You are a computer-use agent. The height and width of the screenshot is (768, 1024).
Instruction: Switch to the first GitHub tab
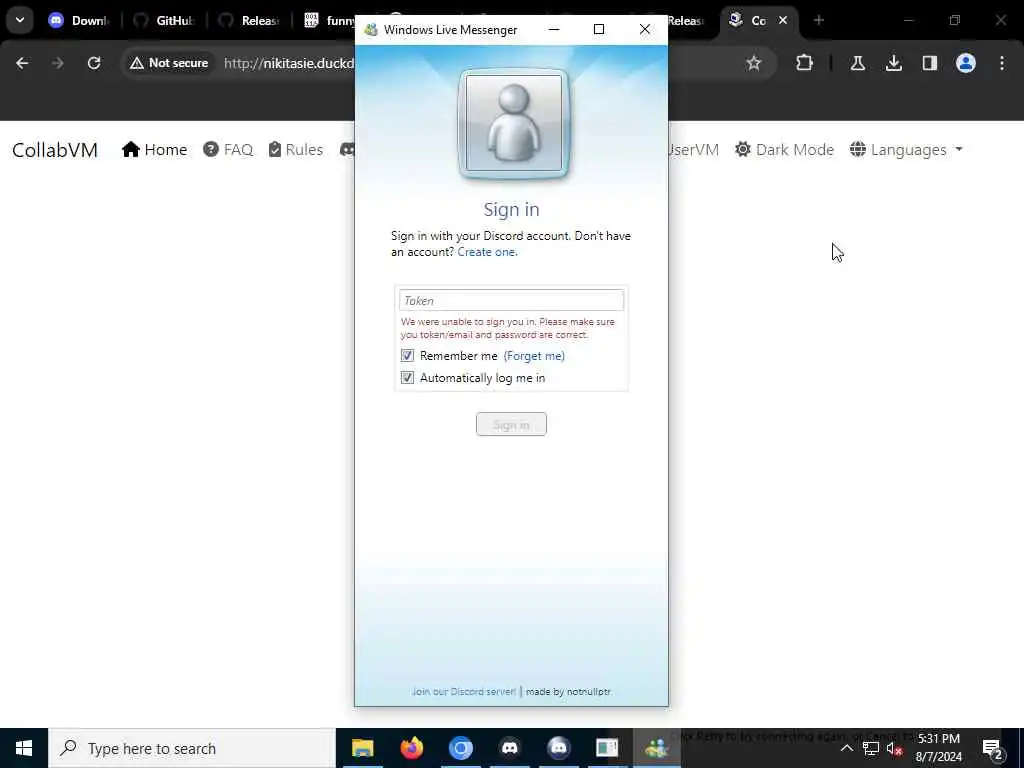[164, 21]
